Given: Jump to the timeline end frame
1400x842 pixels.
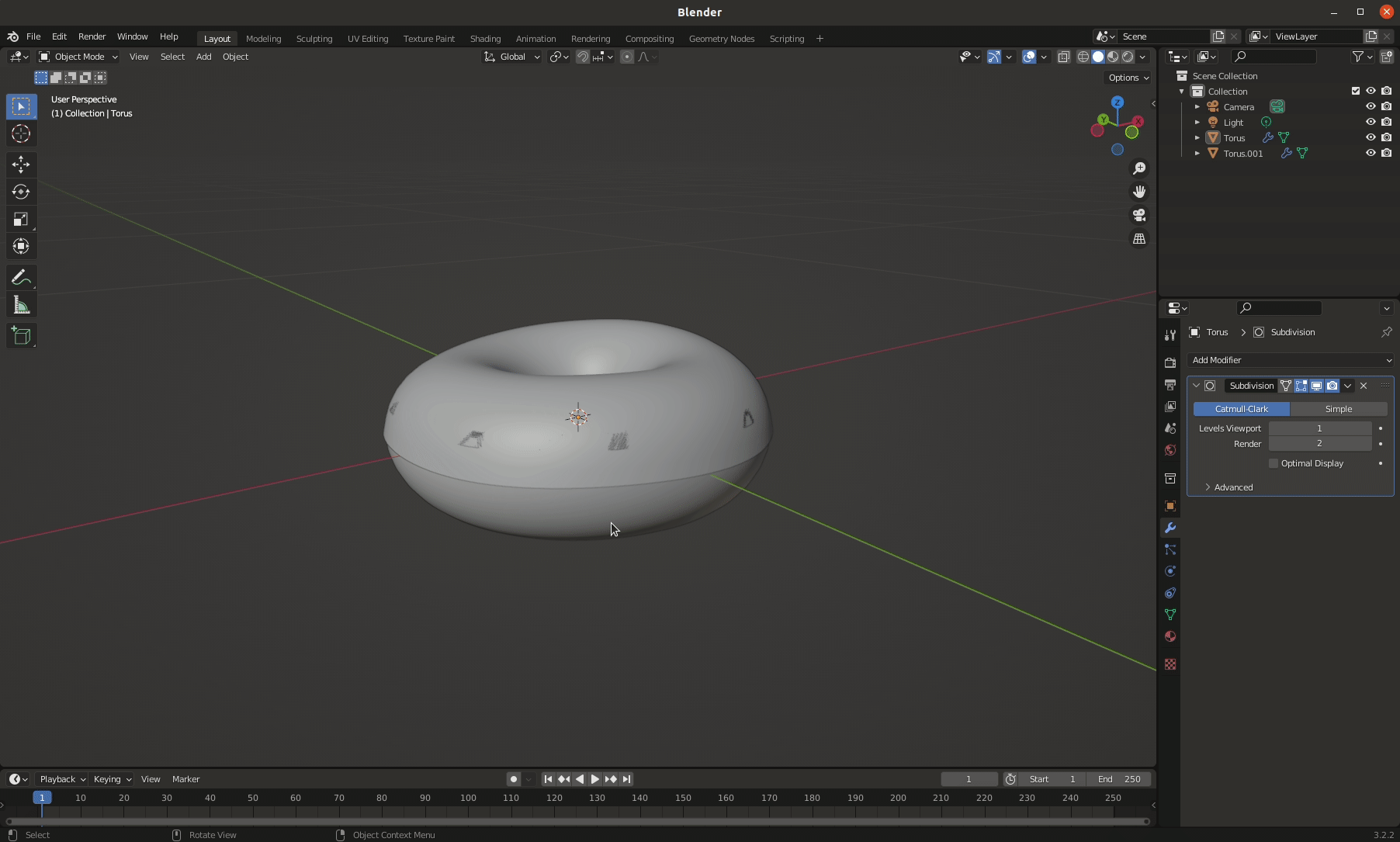Looking at the screenshot, I should point(626,779).
